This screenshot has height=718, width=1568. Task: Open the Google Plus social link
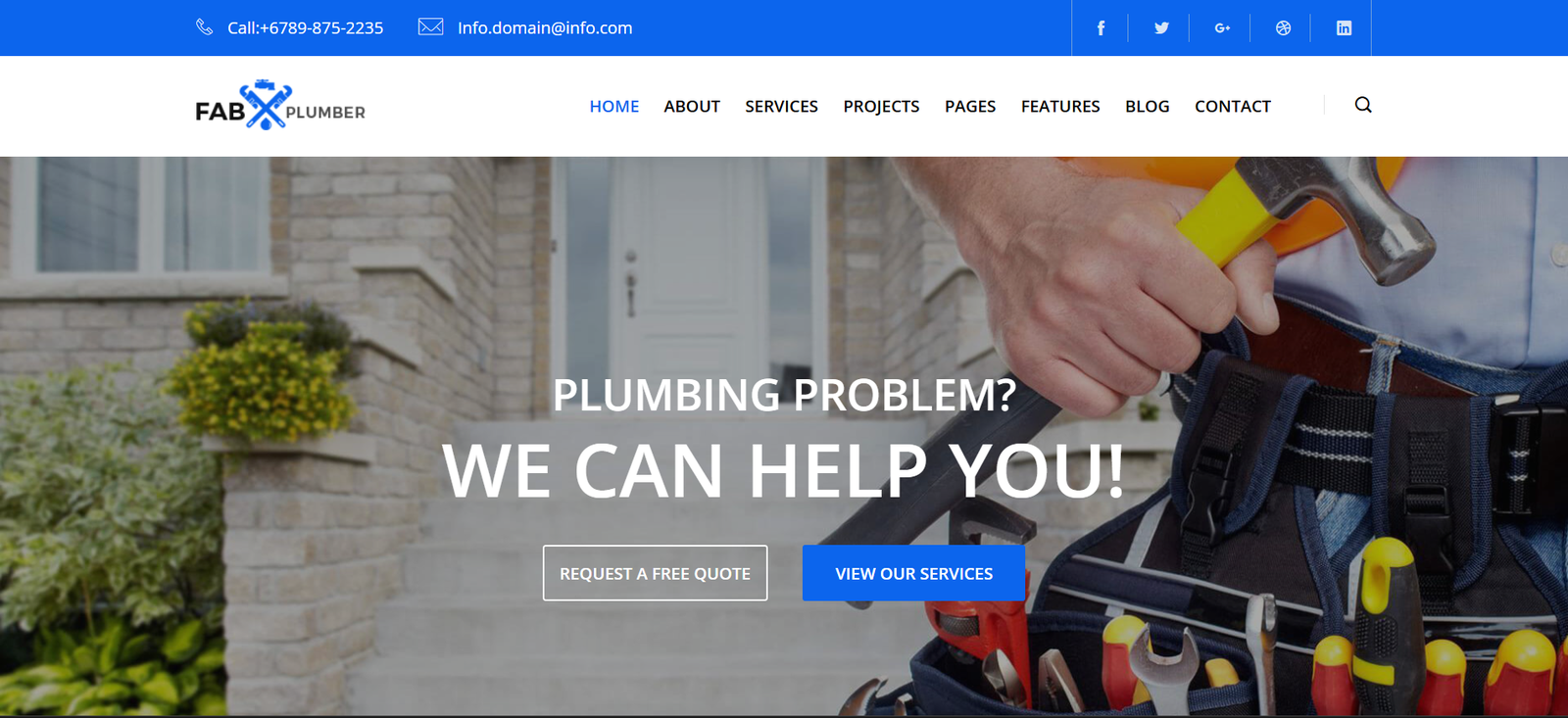(1222, 28)
